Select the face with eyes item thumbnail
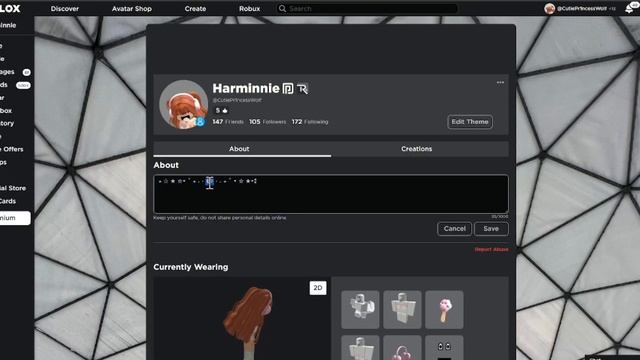The height and width of the screenshot is (360, 640). [444, 348]
